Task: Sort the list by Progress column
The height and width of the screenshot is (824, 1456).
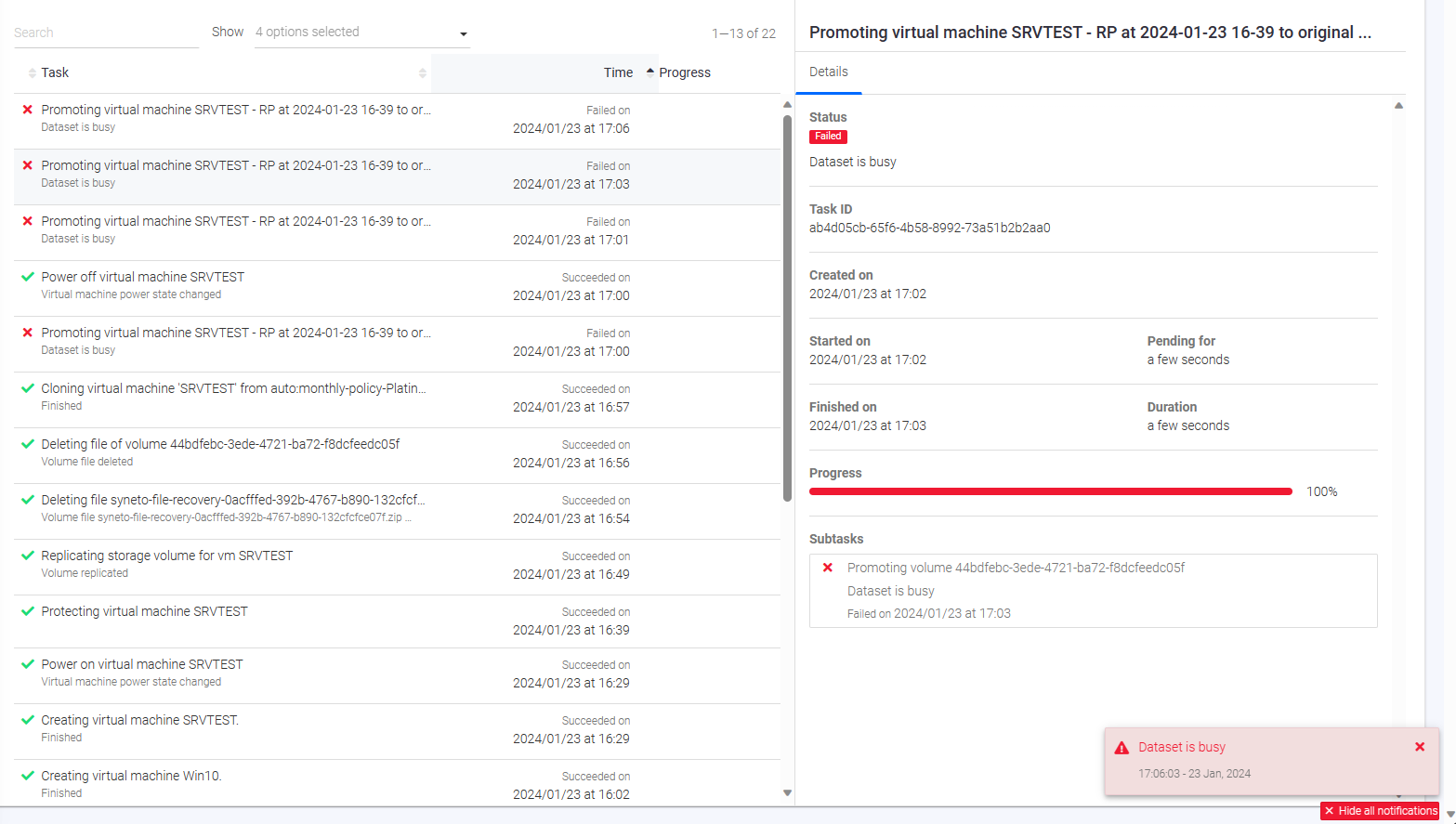Action: (x=685, y=72)
